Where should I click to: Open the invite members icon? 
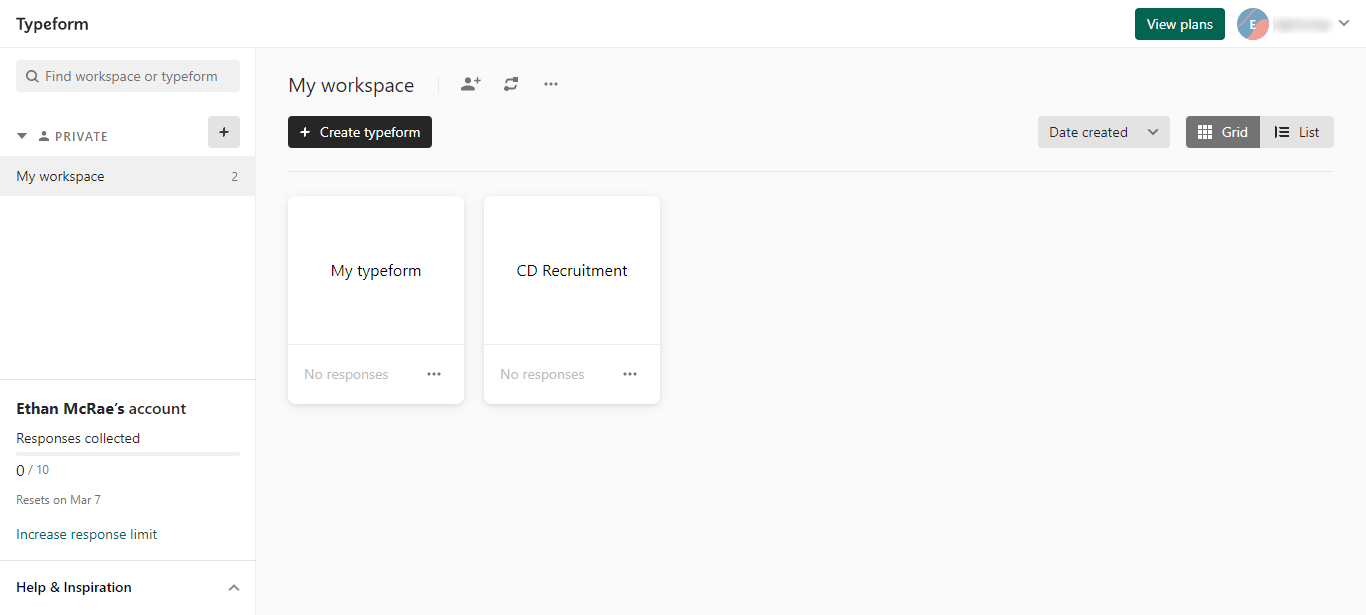pyautogui.click(x=470, y=84)
